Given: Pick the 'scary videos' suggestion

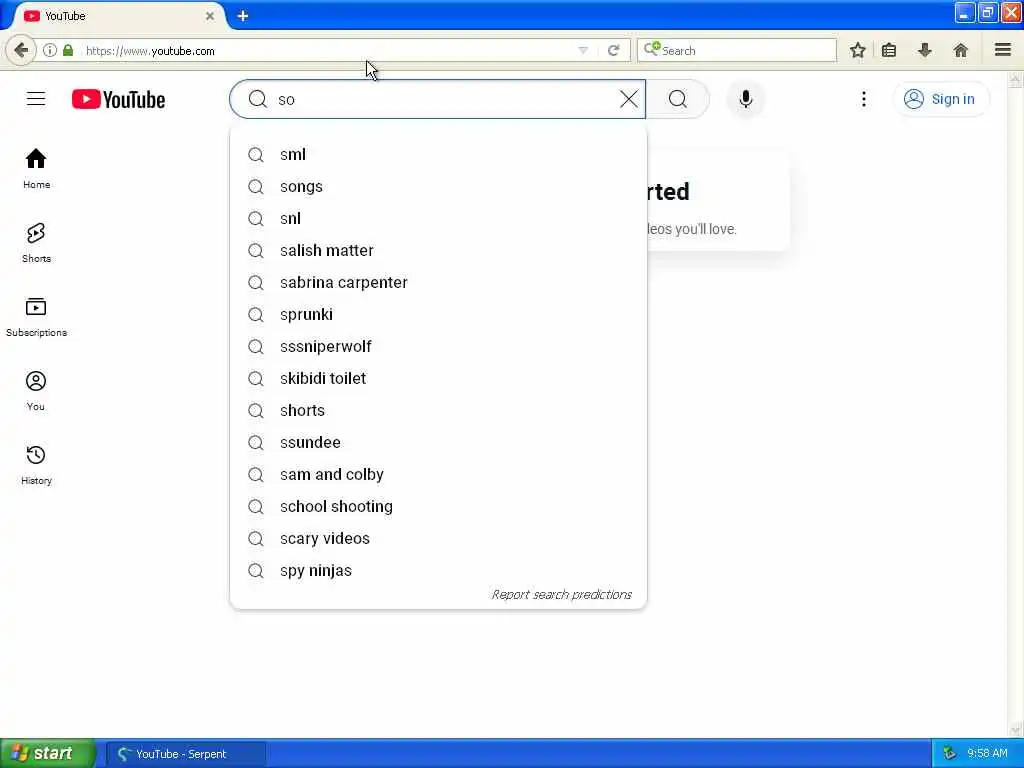Looking at the screenshot, I should (x=438, y=538).
